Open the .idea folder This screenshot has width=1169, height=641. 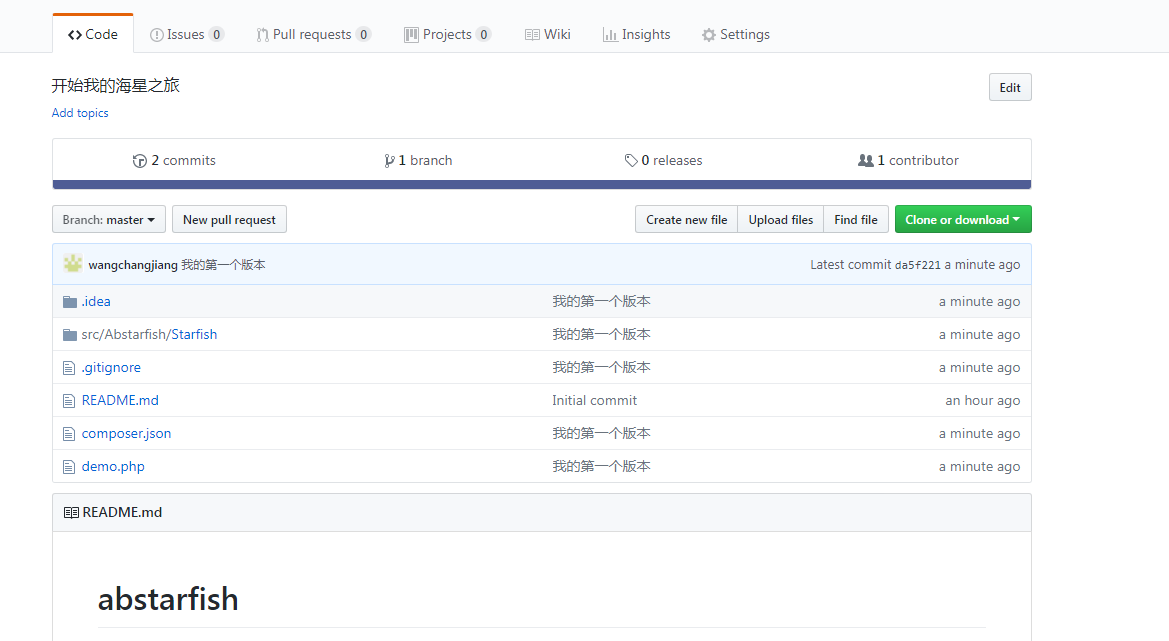click(96, 301)
